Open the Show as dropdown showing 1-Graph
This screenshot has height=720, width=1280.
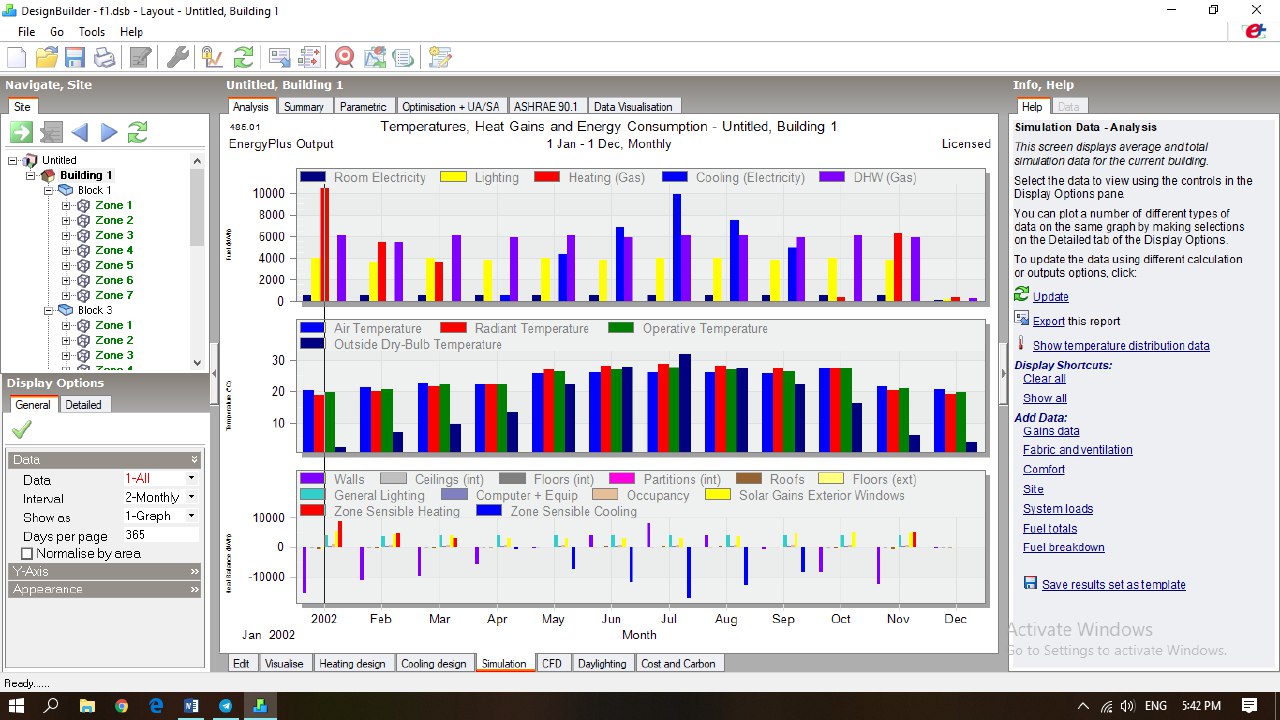coord(160,516)
